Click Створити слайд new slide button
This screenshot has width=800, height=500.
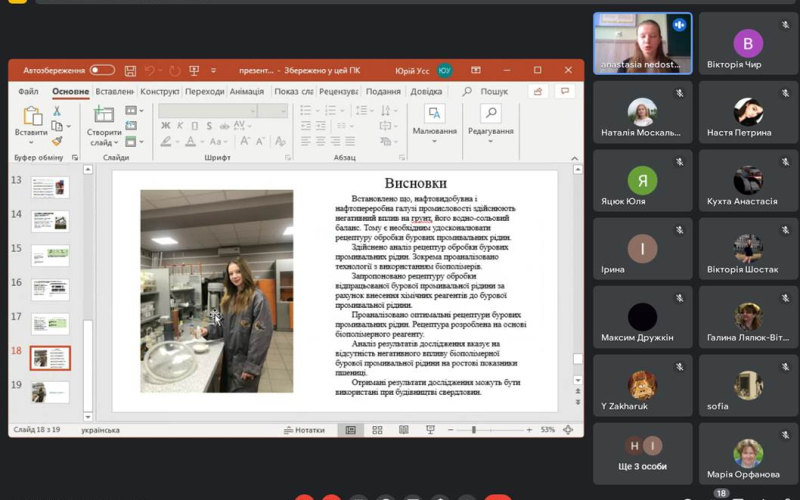[104, 126]
